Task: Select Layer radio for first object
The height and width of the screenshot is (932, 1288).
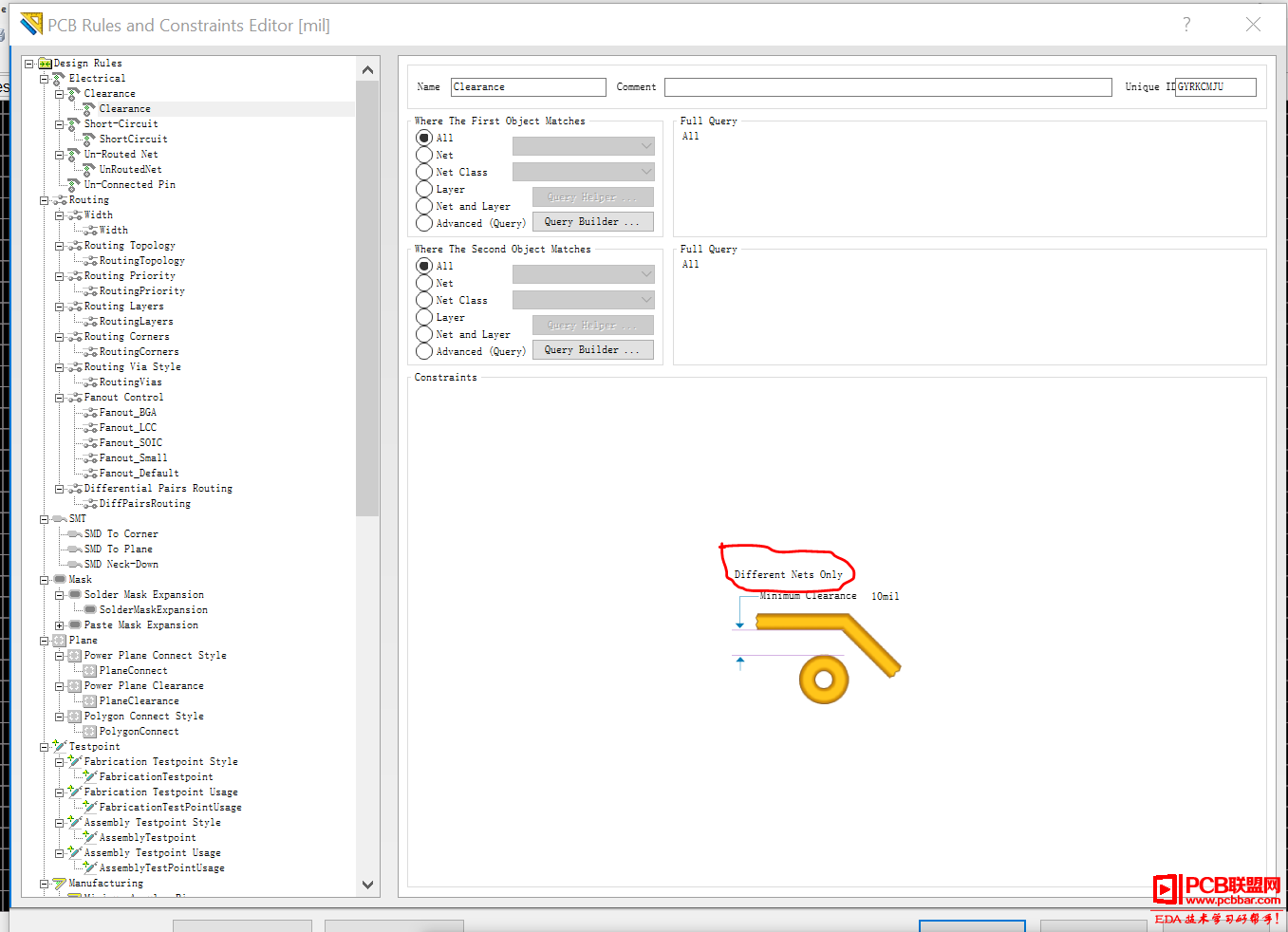Action: (424, 189)
